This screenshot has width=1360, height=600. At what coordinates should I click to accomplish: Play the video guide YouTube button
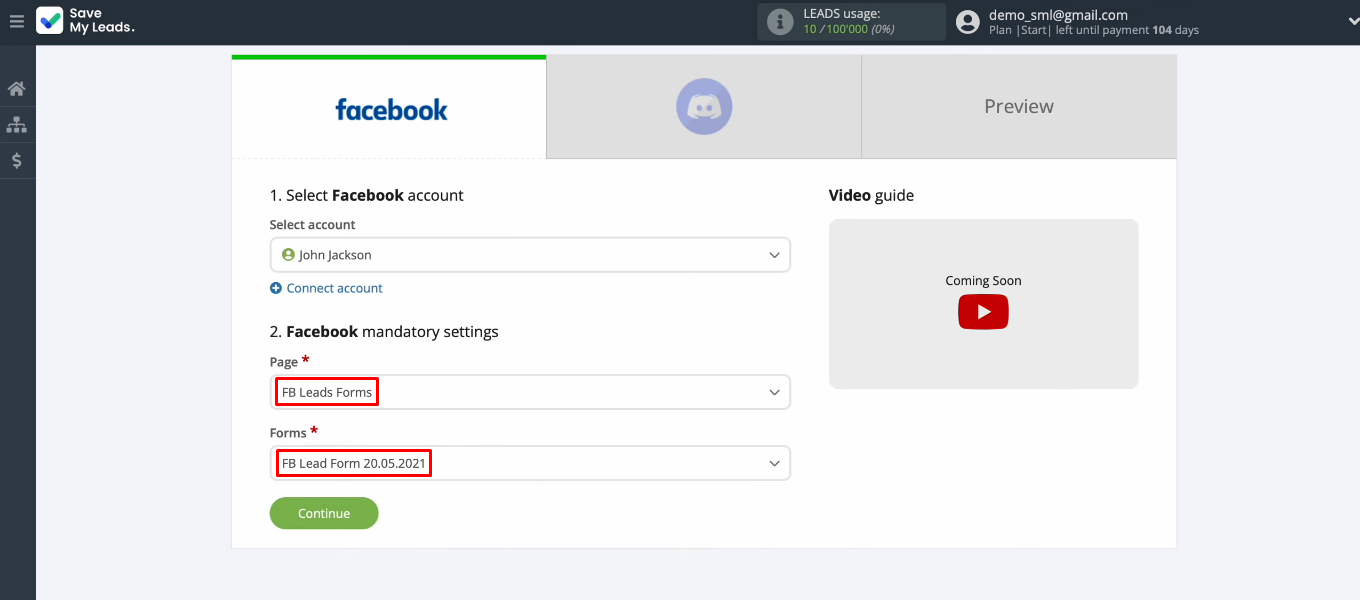pyautogui.click(x=983, y=312)
